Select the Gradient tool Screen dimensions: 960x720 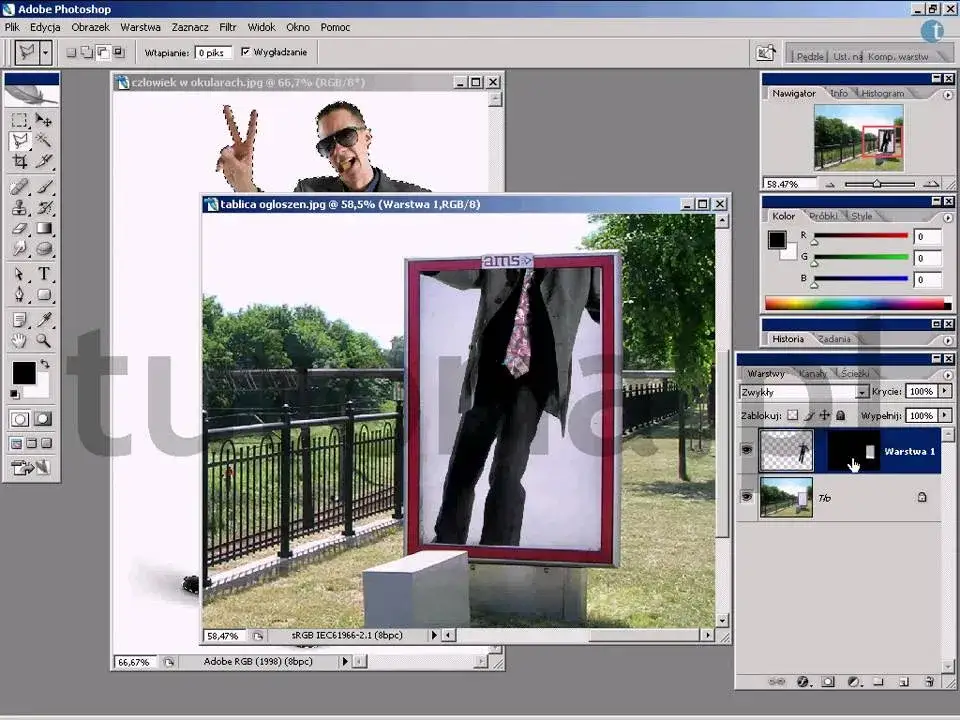point(43,227)
